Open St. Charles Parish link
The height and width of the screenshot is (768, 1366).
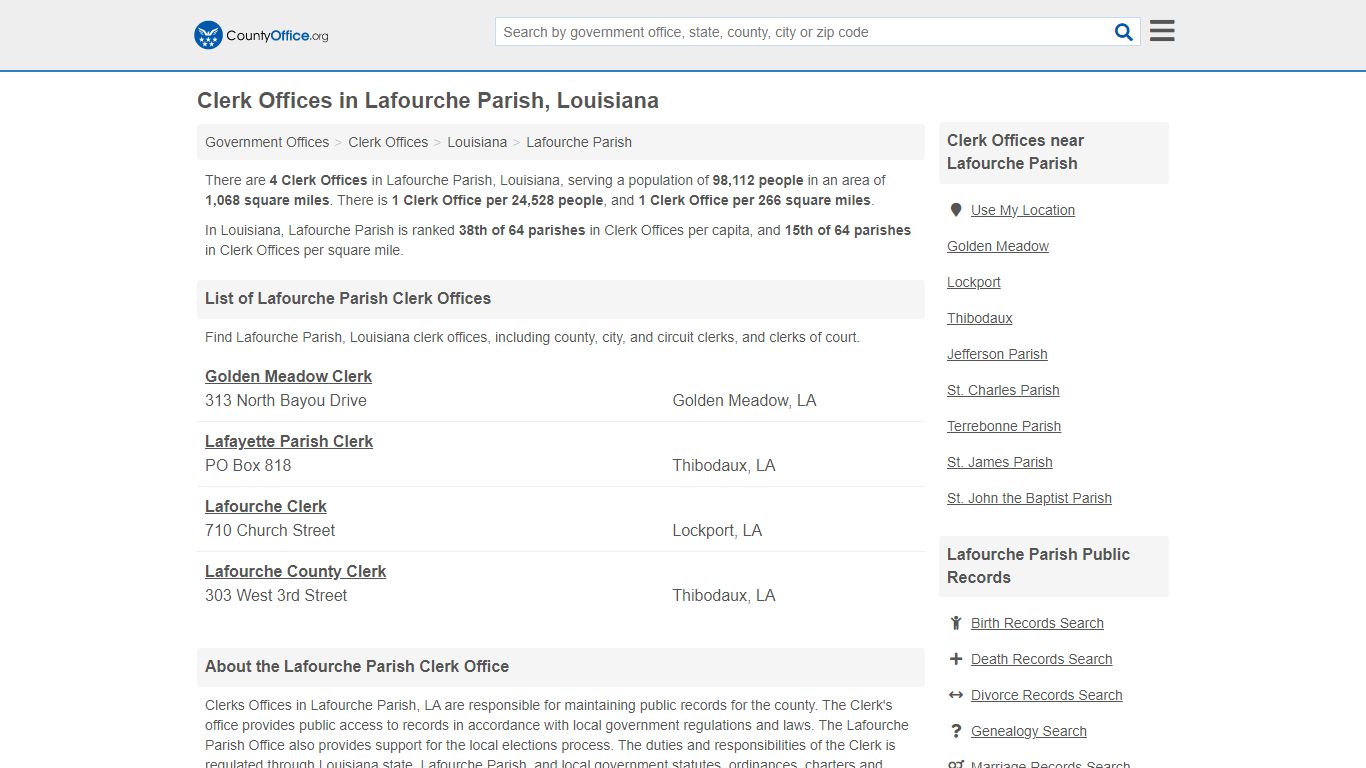pos(1003,390)
